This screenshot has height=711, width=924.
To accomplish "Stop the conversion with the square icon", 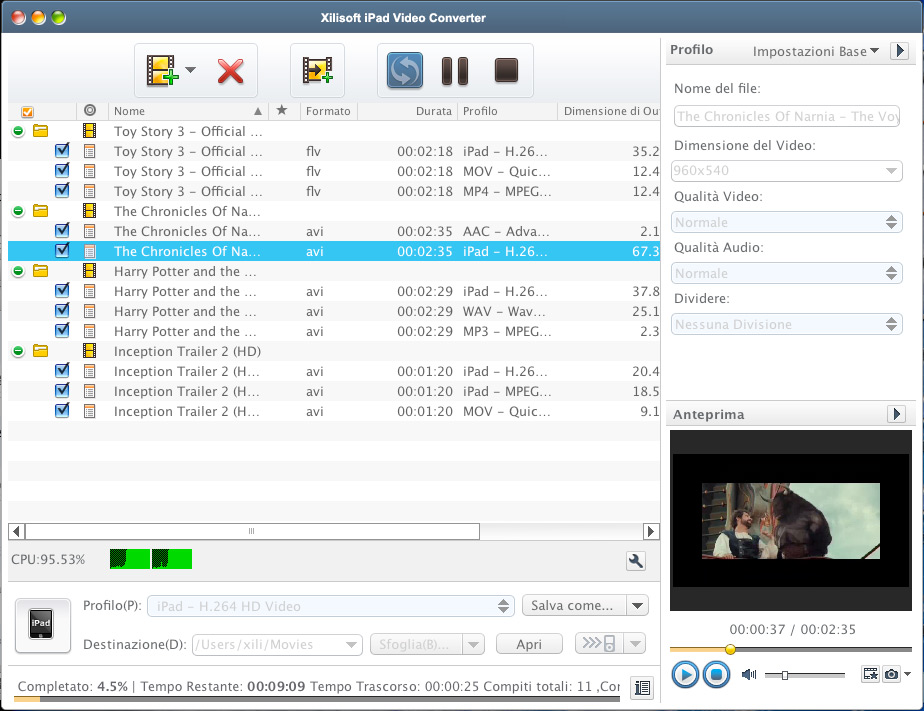I will pos(506,71).
